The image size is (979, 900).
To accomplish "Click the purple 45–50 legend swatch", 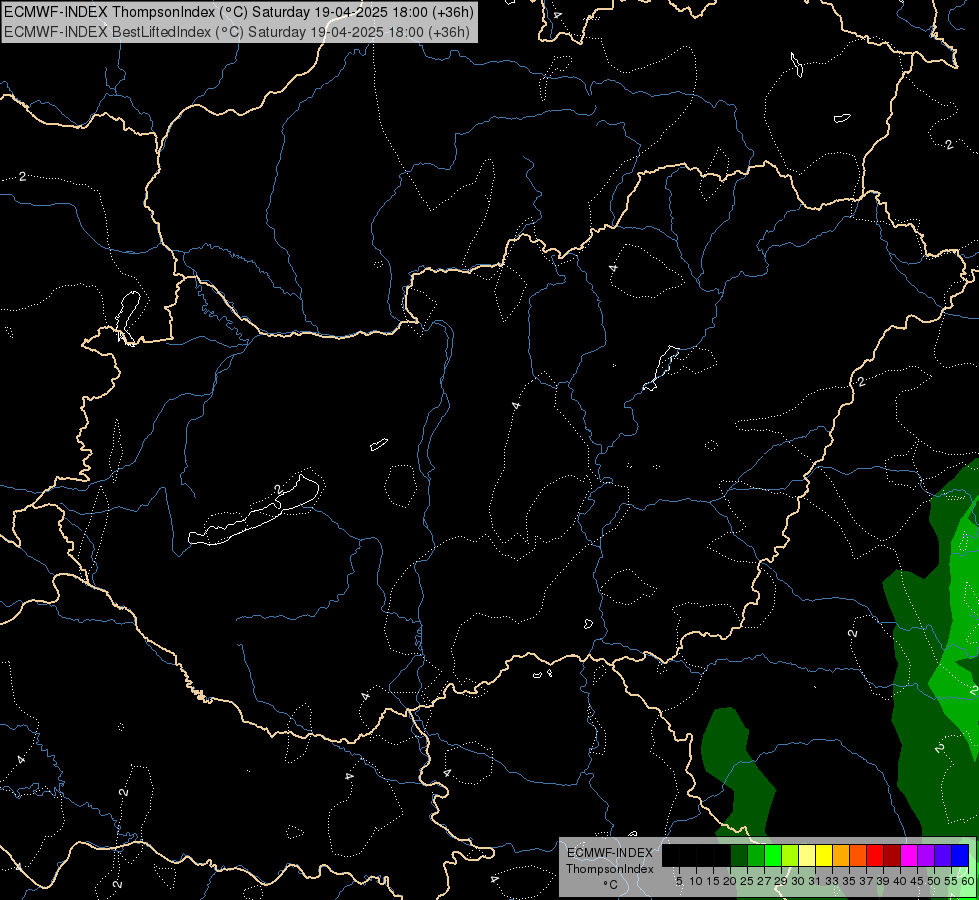I will [926, 856].
